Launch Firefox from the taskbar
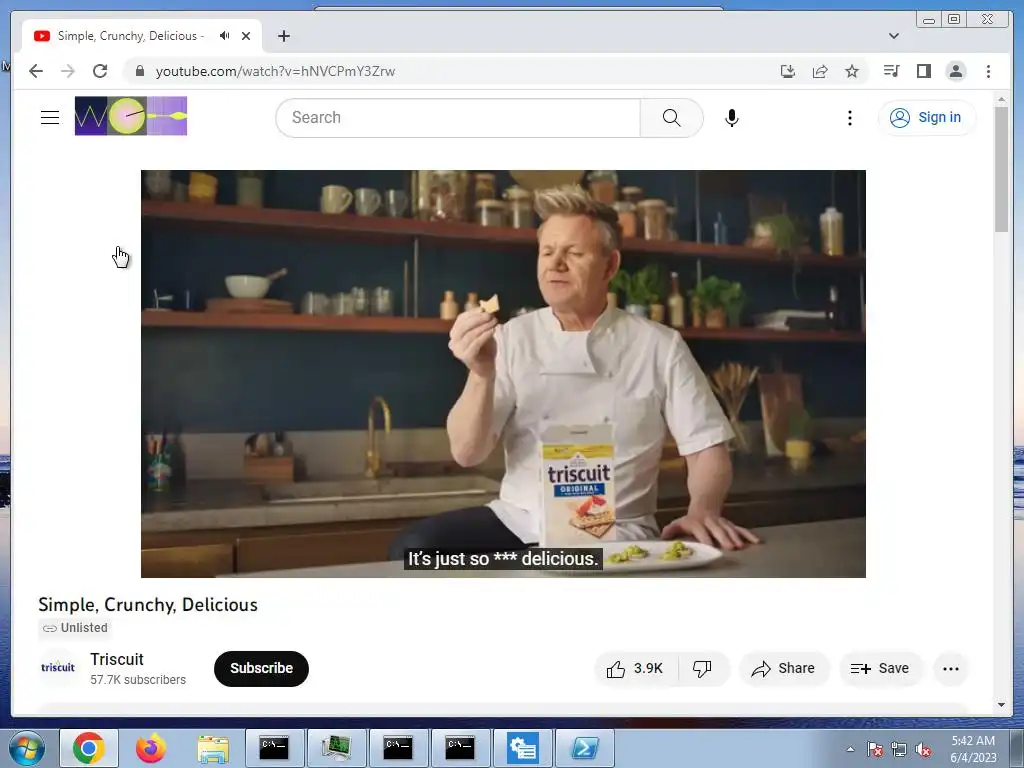Viewport: 1024px width, 768px height. tap(151, 748)
